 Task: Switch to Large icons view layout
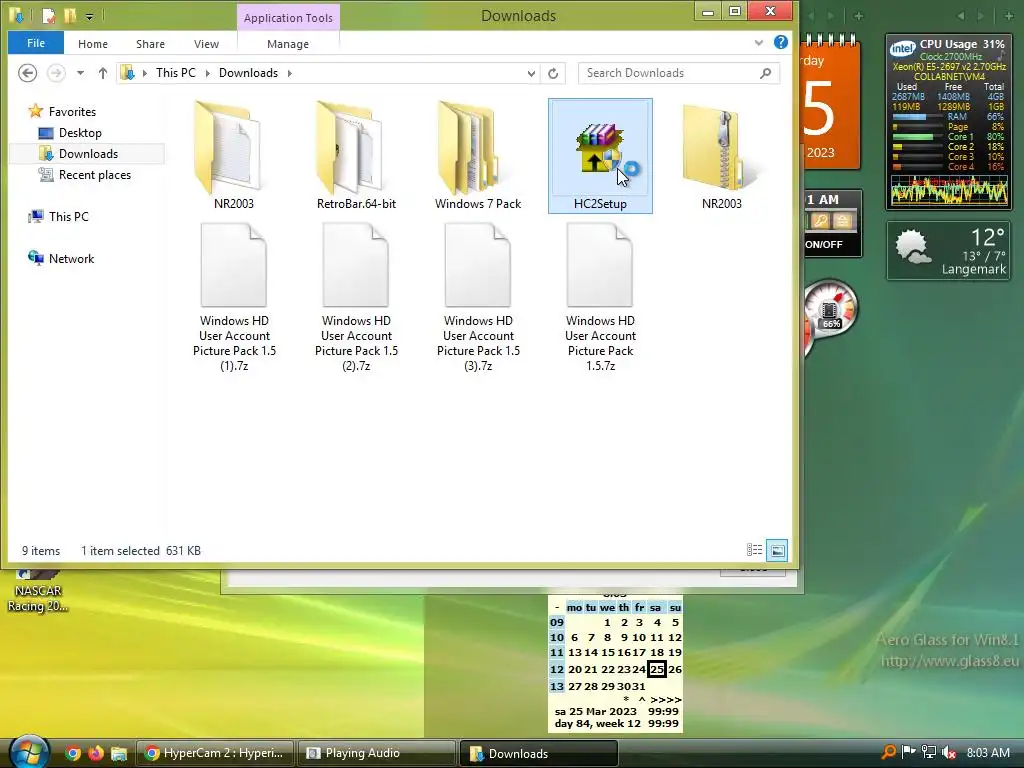tap(777, 550)
